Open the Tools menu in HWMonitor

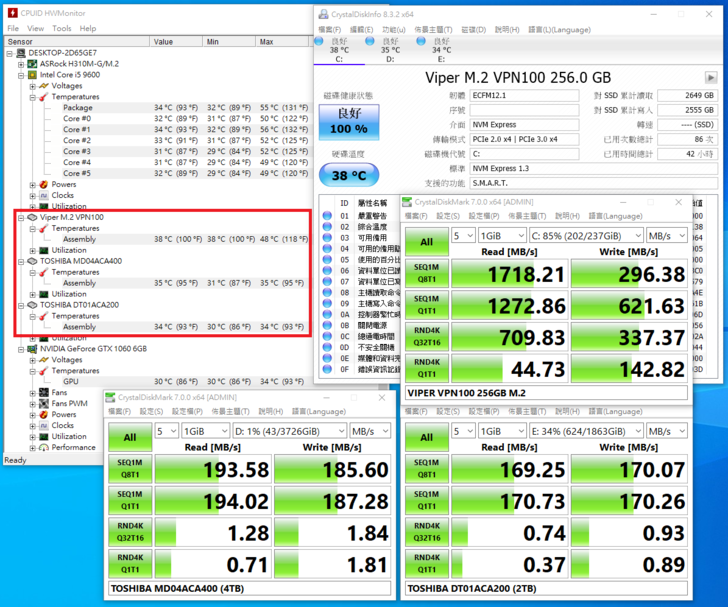coord(61,28)
